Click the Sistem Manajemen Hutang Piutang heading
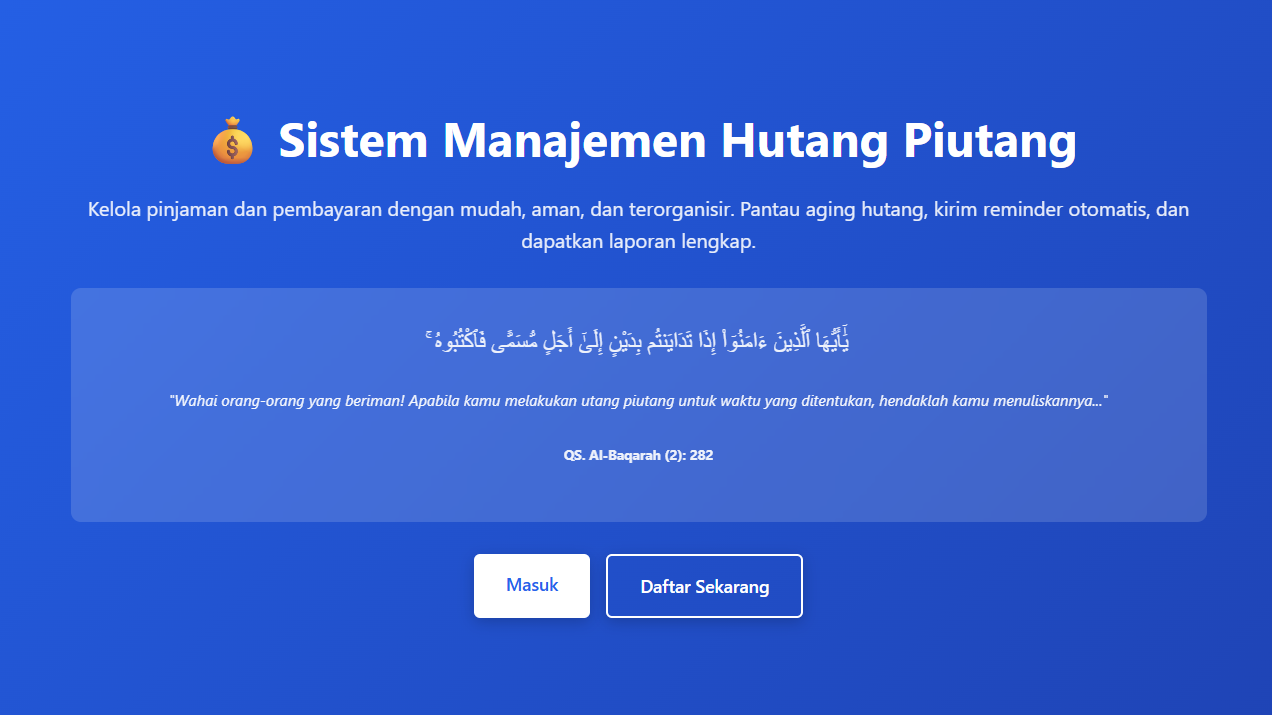Screen dimensions: 1272x715 coord(677,140)
